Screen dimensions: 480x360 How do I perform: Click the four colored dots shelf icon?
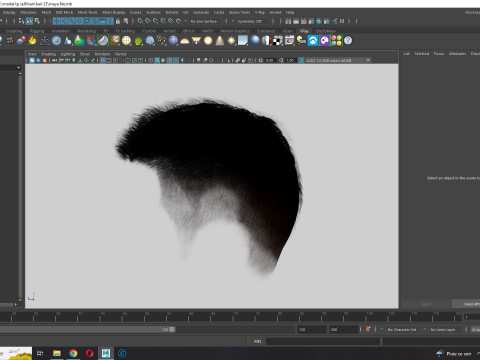(337, 41)
